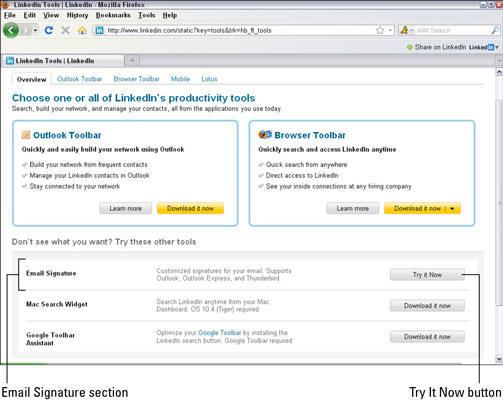Bookmark this page with the star icon
Screen dimensions: 503x400
[x=380, y=30]
